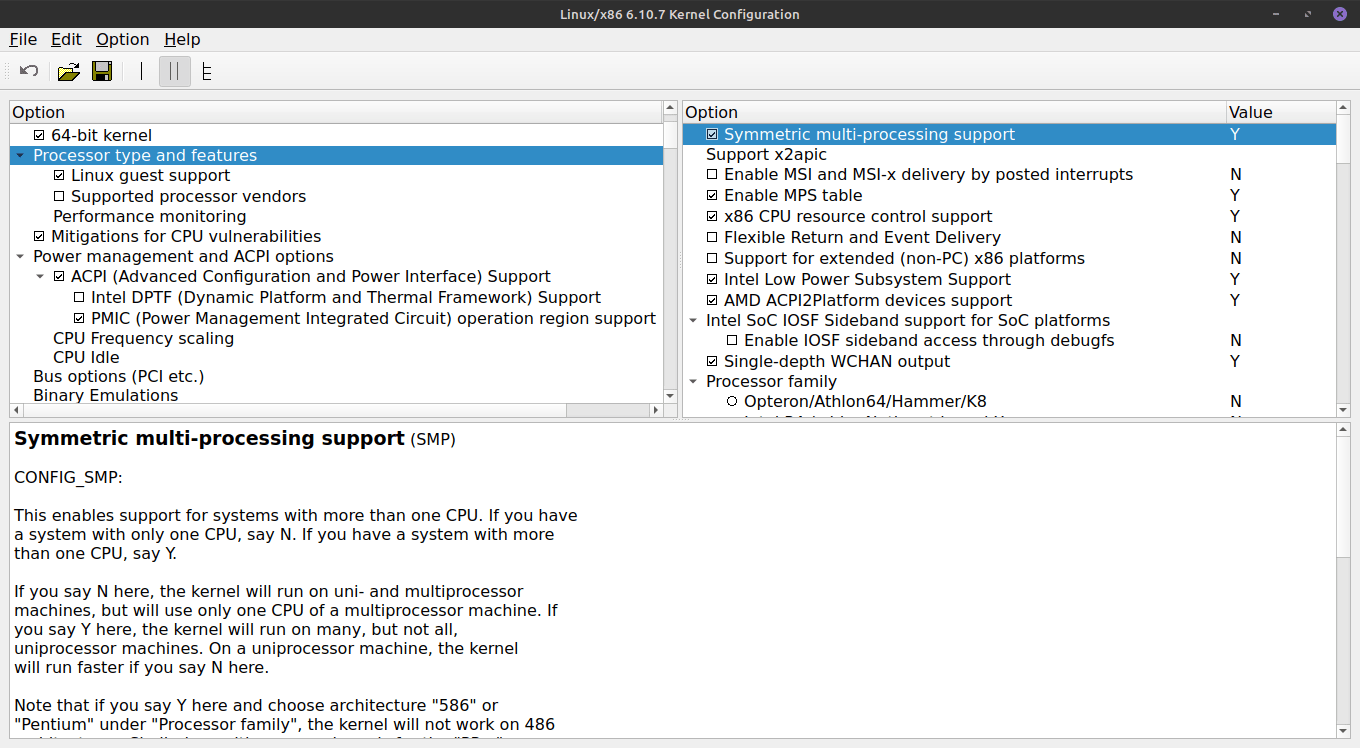The width and height of the screenshot is (1360, 748).
Task: Toggle PMIC operation region support checkbox
Action: pyautogui.click(x=79, y=319)
